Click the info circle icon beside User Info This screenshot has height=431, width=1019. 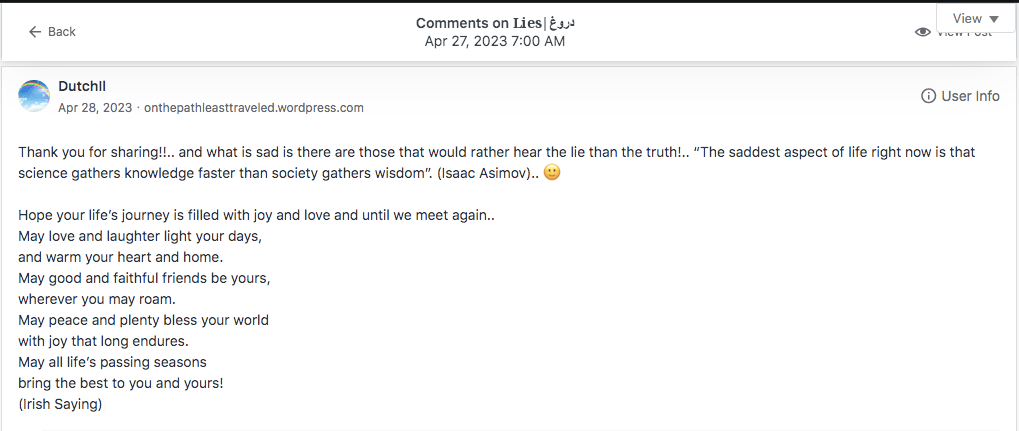tap(928, 96)
